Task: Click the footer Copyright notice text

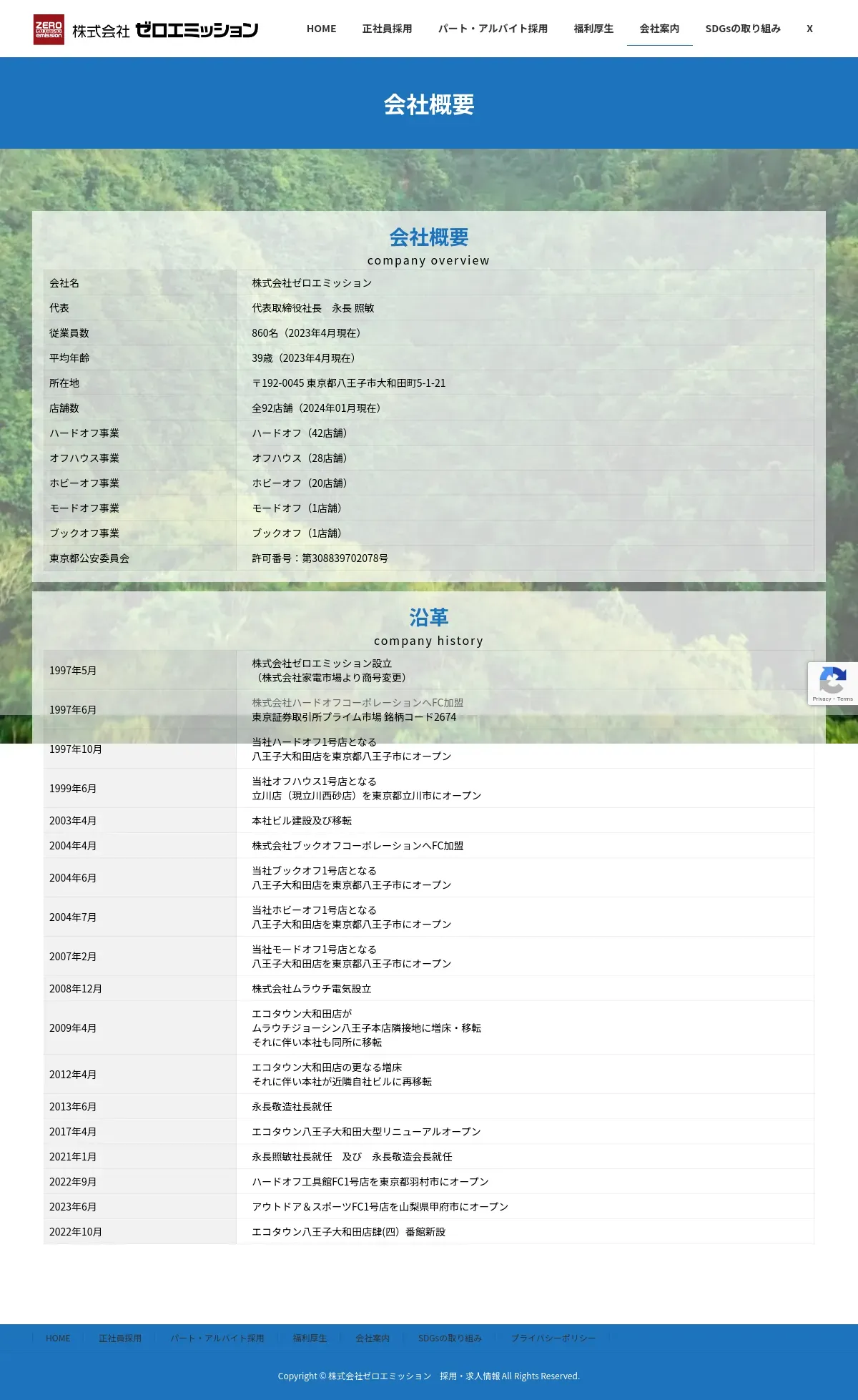Action: click(429, 1376)
